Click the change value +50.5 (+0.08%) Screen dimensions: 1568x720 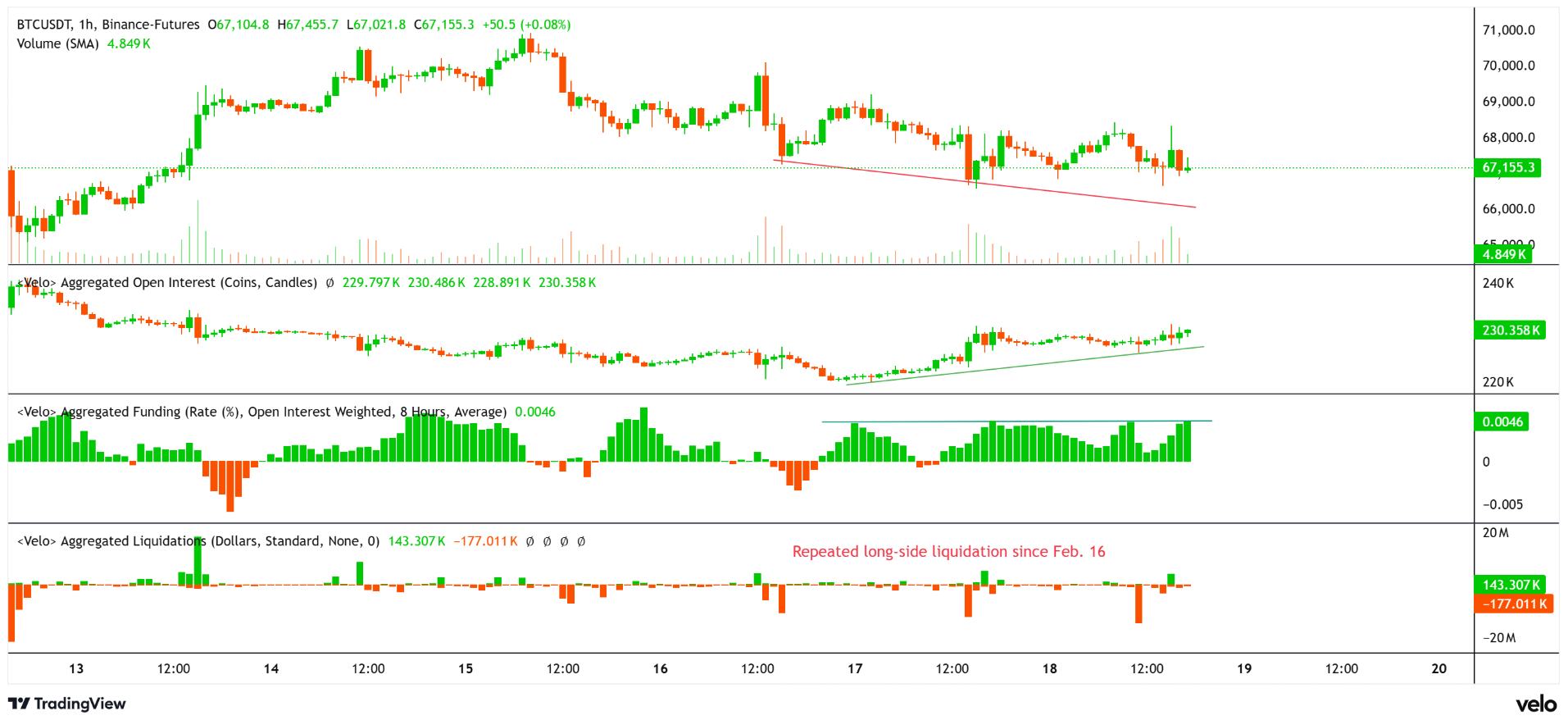click(x=526, y=25)
